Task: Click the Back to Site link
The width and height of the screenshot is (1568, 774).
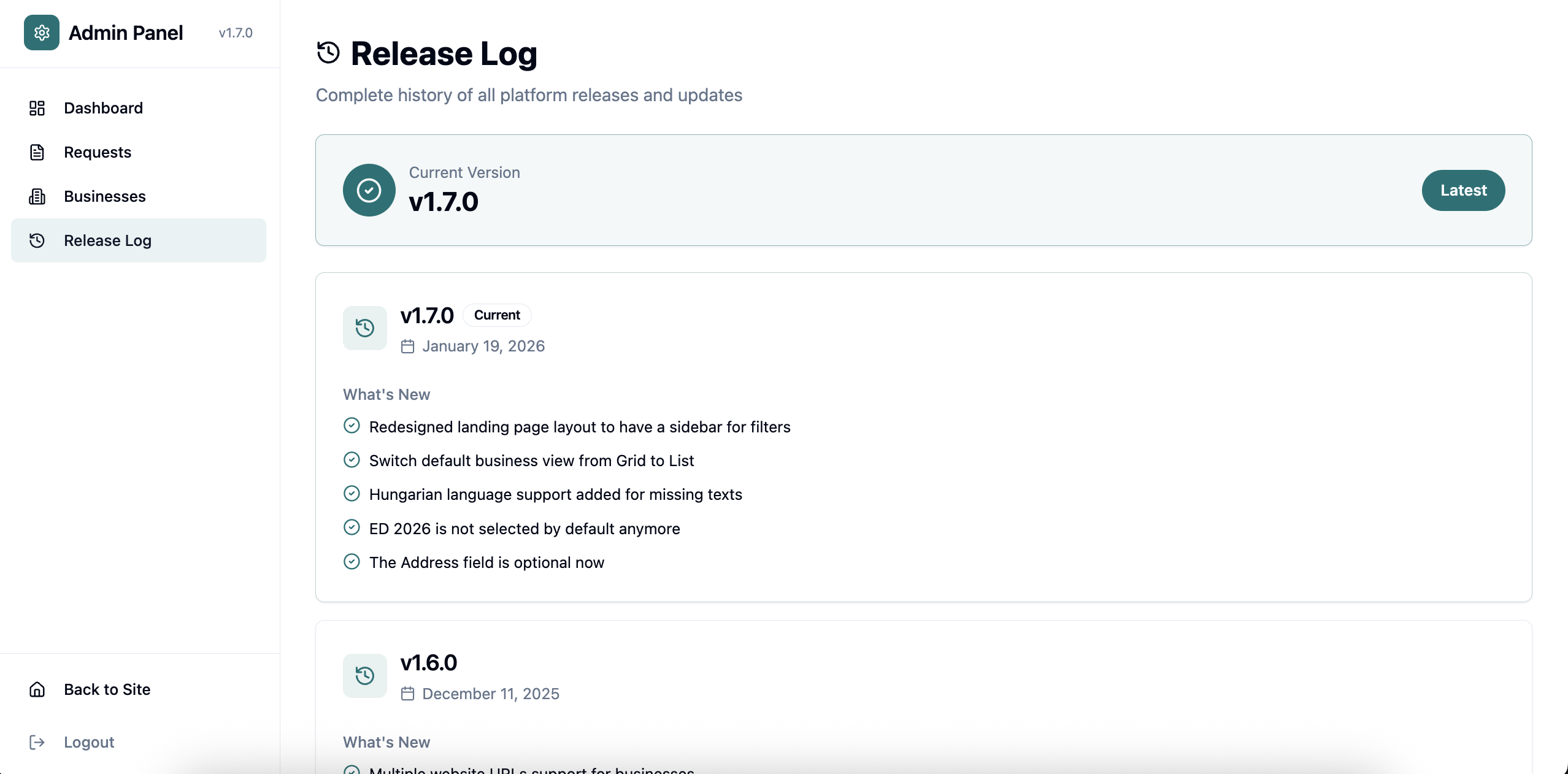Action: coord(107,689)
